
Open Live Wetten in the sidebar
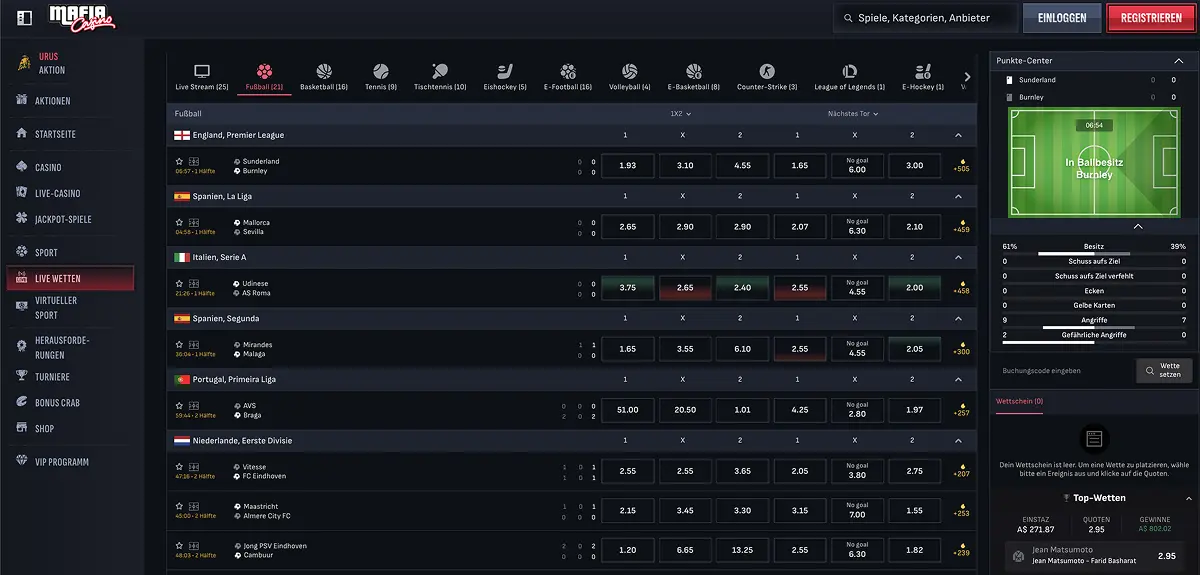tap(70, 278)
